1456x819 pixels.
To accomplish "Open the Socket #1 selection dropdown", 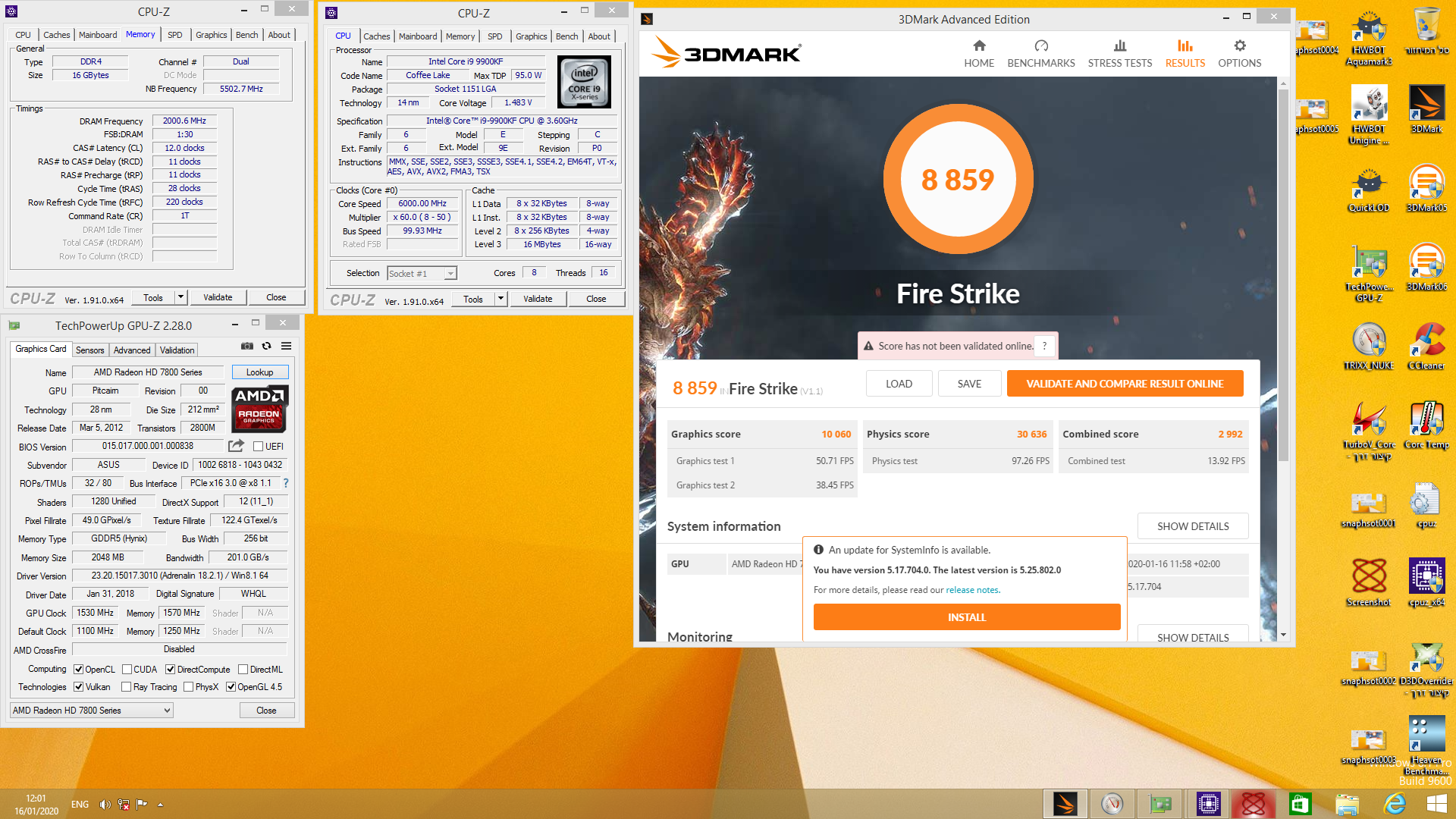I will pos(422,274).
